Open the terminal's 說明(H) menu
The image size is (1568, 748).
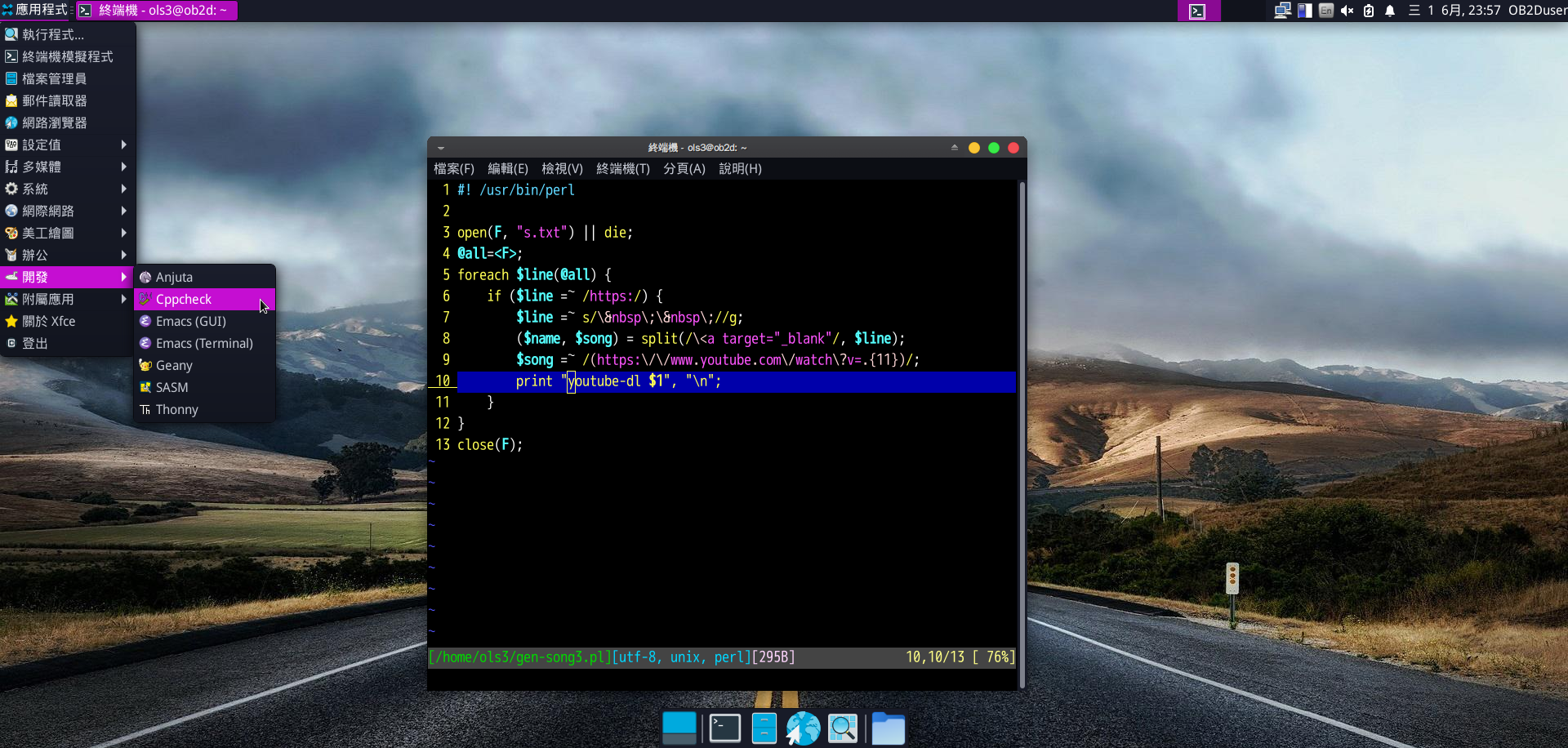pyautogui.click(x=740, y=168)
